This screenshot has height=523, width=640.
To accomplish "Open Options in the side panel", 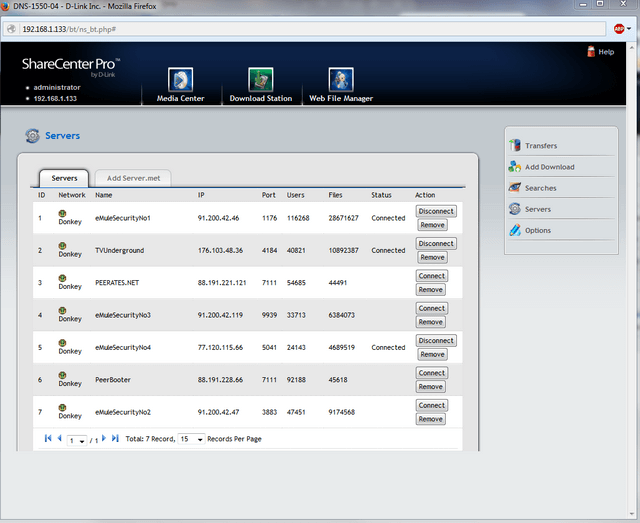I will [x=537, y=230].
